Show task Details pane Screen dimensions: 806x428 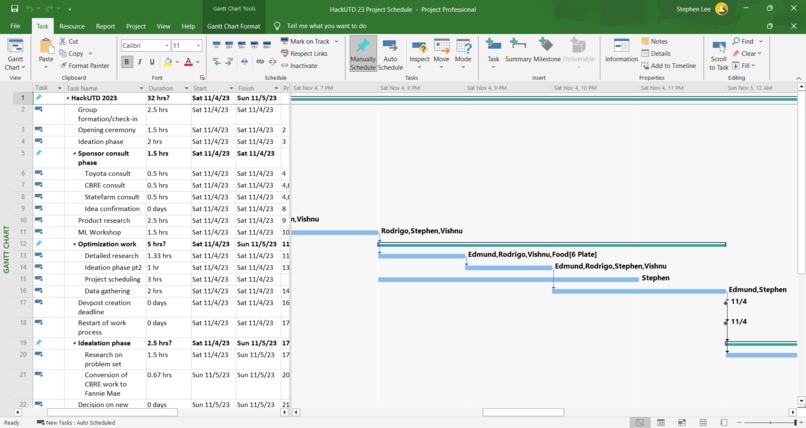pyautogui.click(x=655, y=53)
